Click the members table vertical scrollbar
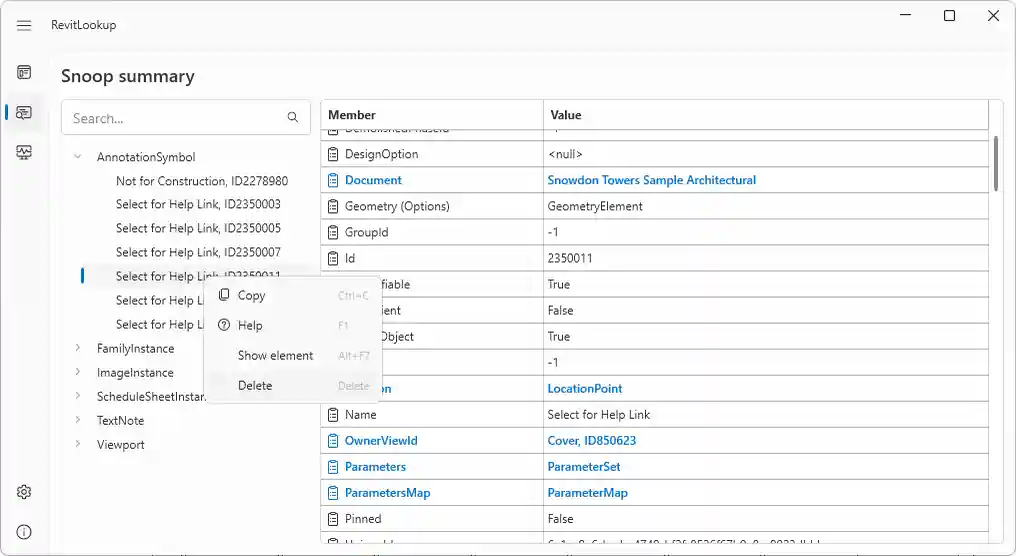The width and height of the screenshot is (1016, 556). tap(995, 165)
